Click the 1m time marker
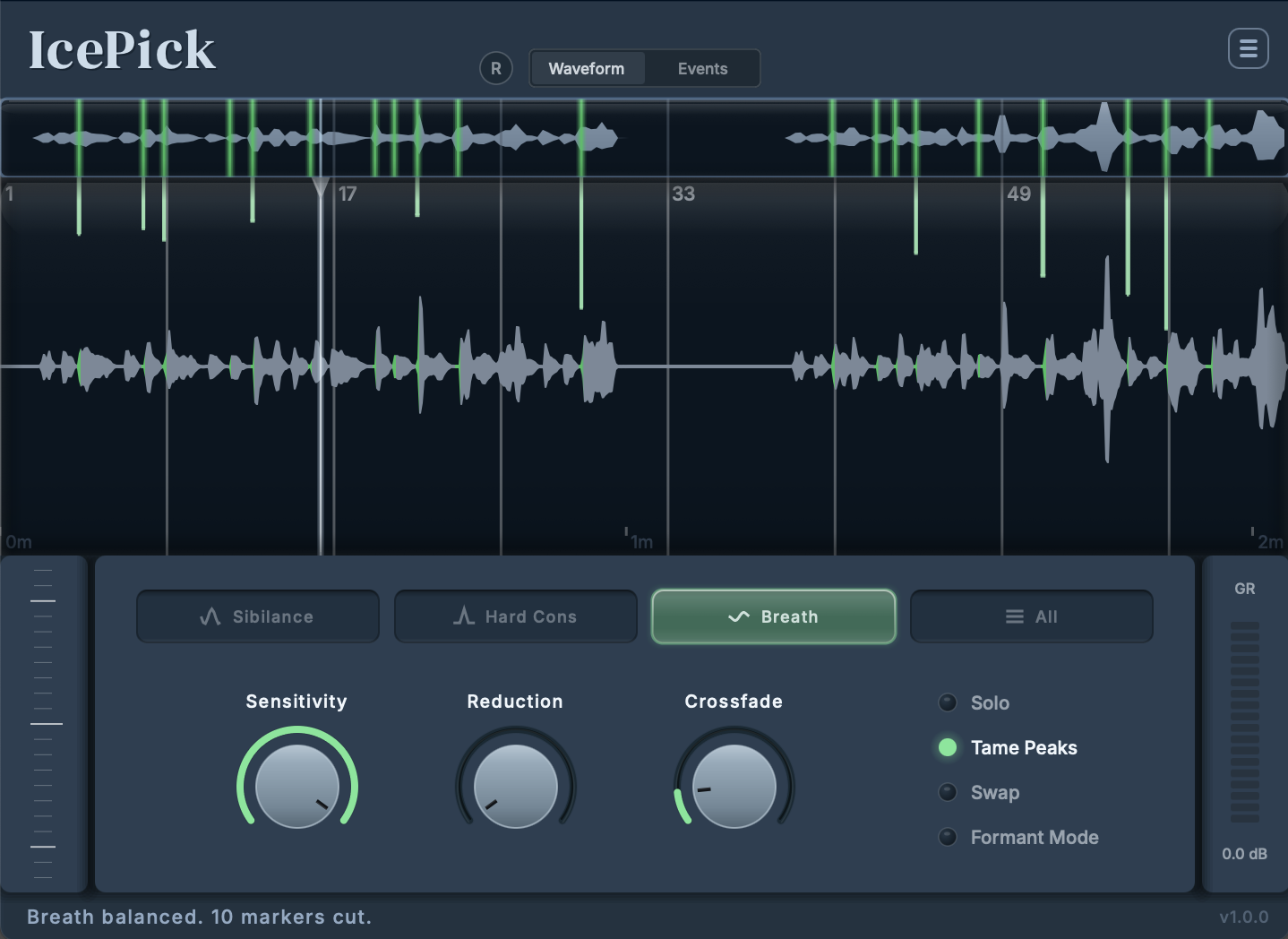The height and width of the screenshot is (939, 1288). click(x=641, y=541)
